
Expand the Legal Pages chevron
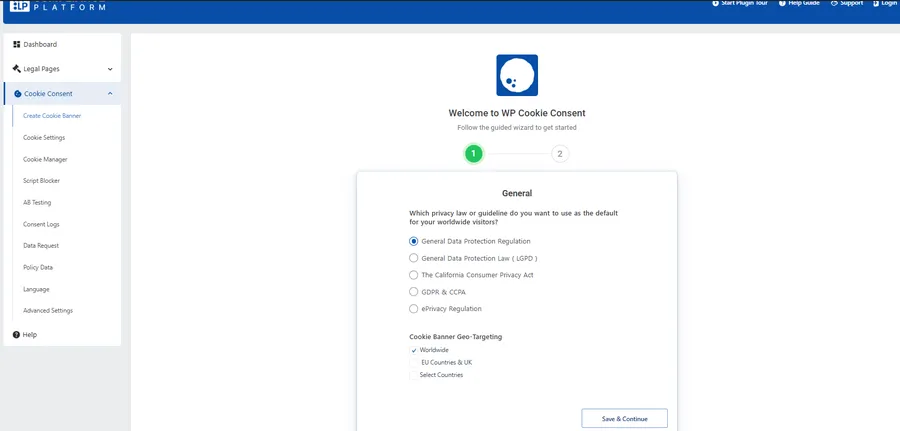click(x=110, y=69)
